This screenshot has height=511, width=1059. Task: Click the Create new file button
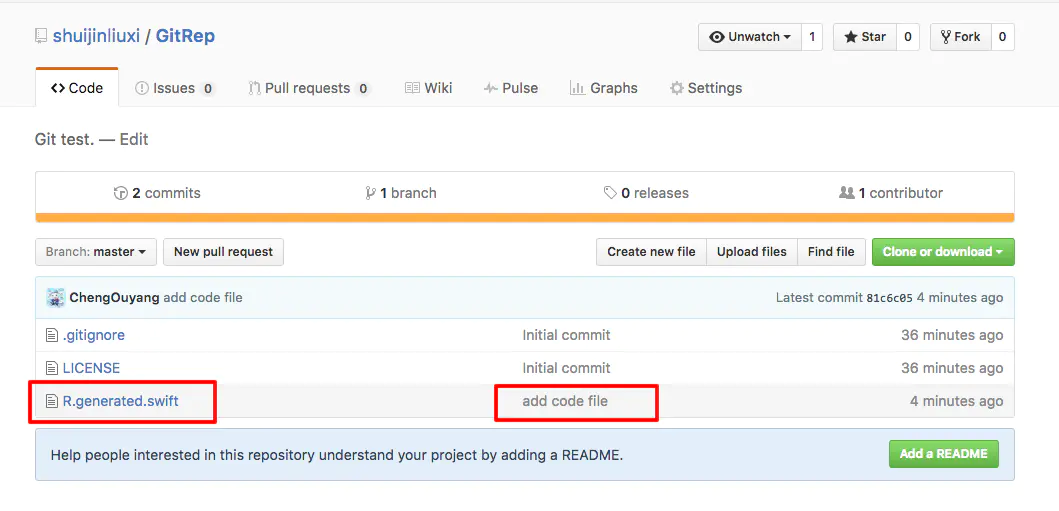tap(651, 252)
